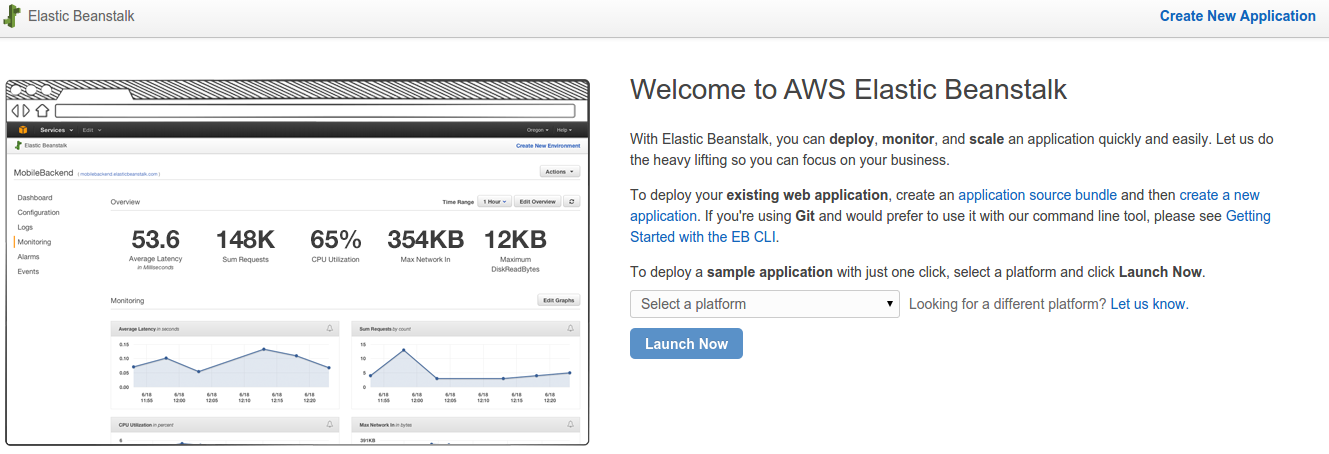1329x454 pixels.
Task: Click the alarm bell on Sum Requests graph
Action: click(570, 328)
